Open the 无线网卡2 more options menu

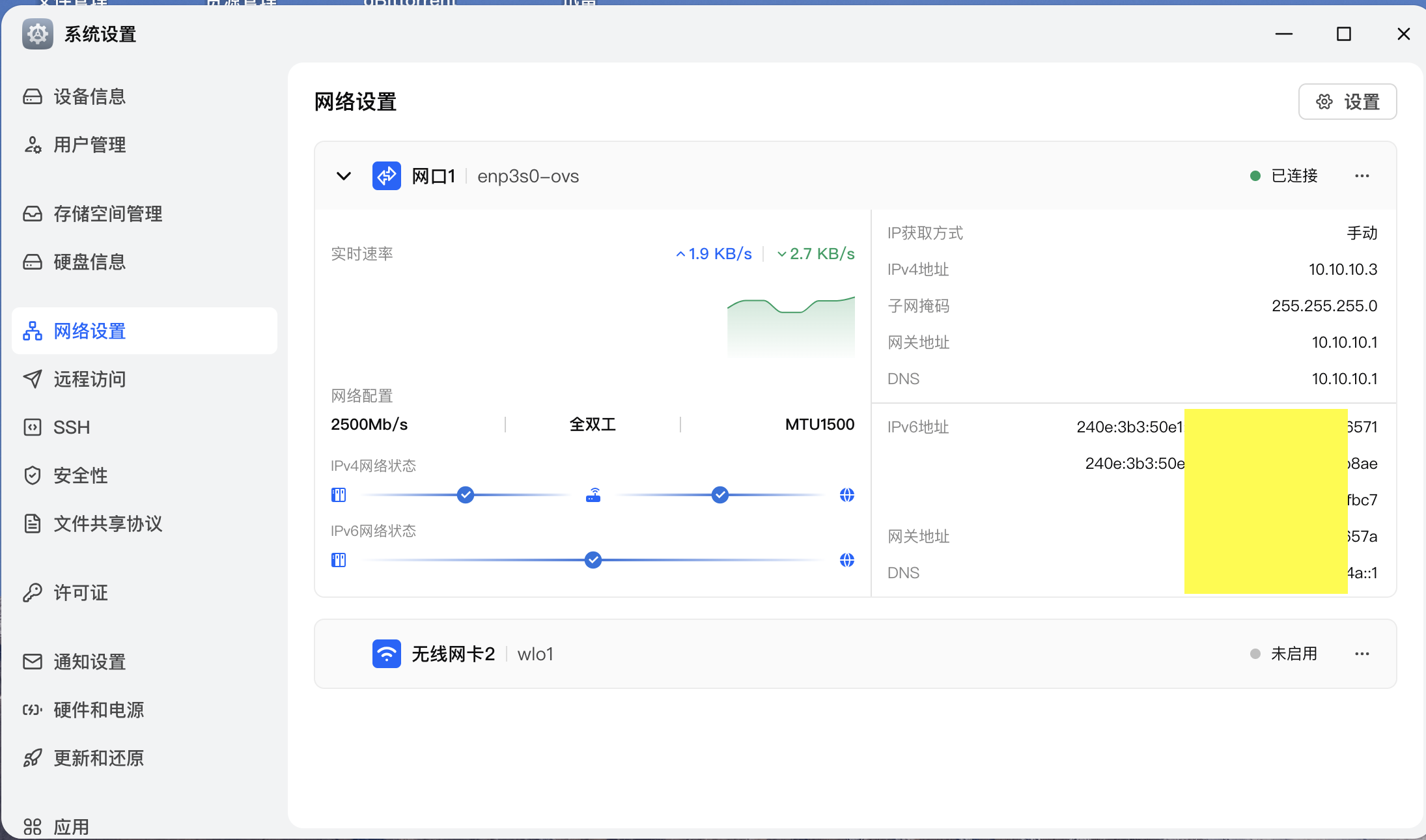pyautogui.click(x=1362, y=653)
